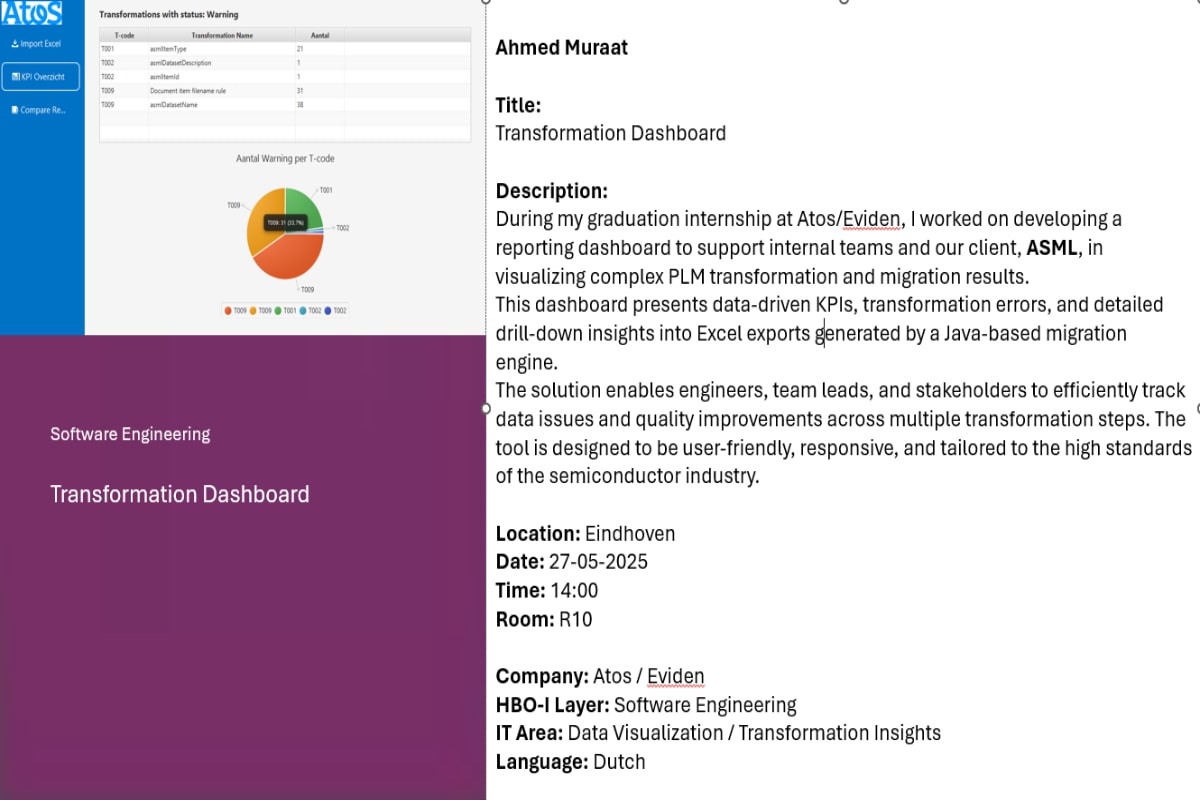Screen dimensions: 1200x800
Task: Open the Compare Re... sidebar item
Action: [40, 110]
